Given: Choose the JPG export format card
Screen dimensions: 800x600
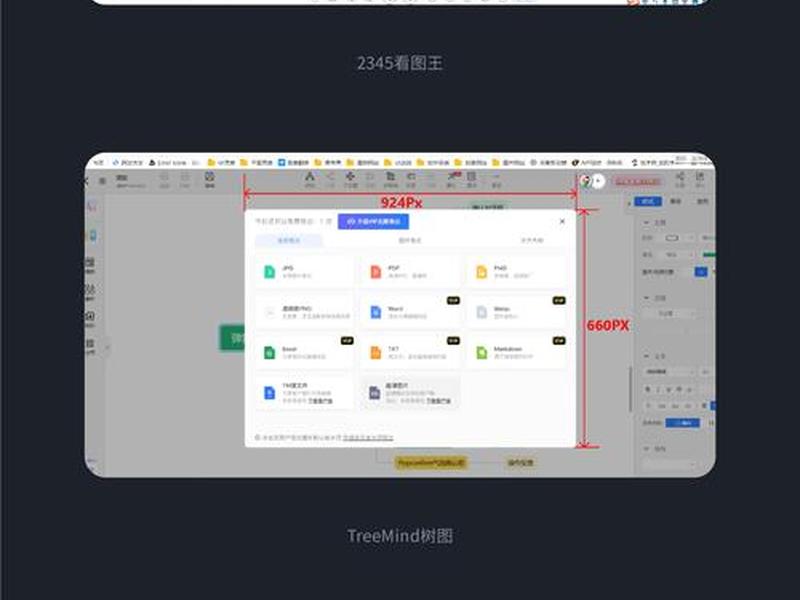Looking at the screenshot, I should 304,272.
